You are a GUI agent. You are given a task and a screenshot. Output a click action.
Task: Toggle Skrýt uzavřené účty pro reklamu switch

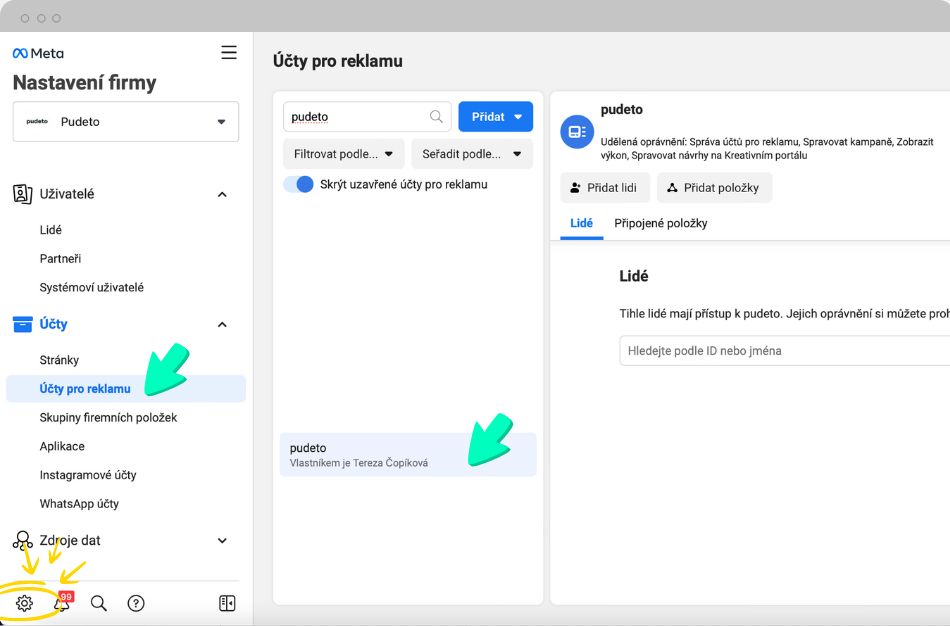pyautogui.click(x=298, y=184)
